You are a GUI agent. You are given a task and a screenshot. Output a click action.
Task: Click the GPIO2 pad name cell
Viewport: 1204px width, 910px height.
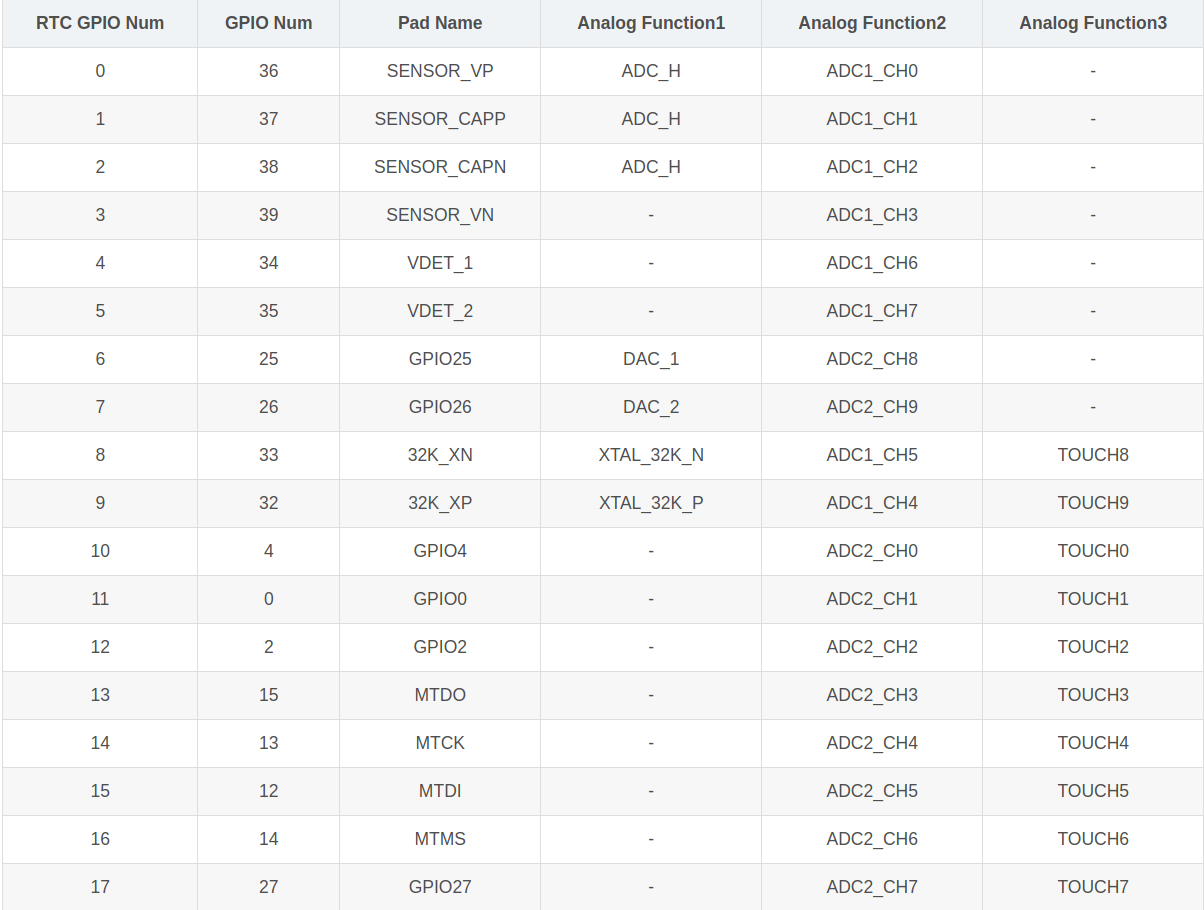(x=440, y=647)
